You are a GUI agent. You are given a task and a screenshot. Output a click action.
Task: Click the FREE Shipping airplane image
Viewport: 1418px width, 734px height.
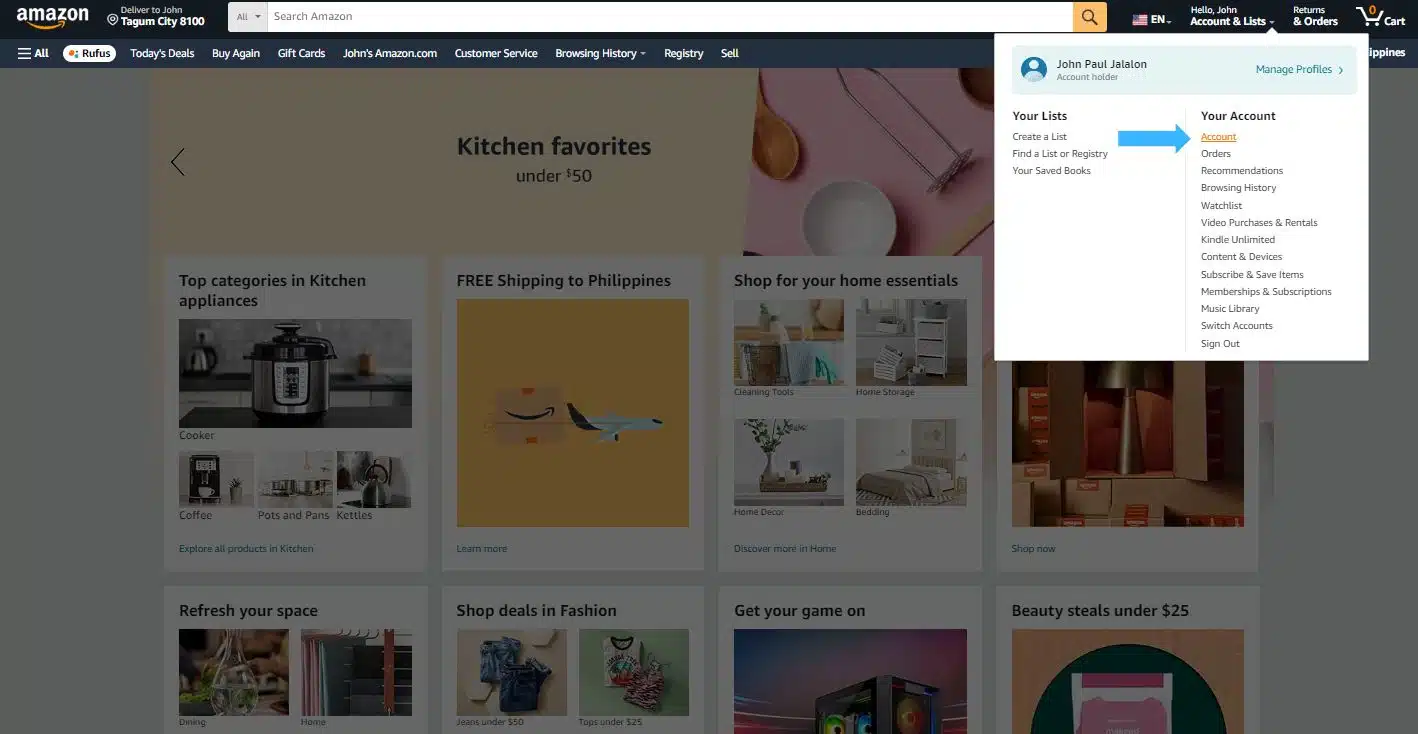(573, 413)
